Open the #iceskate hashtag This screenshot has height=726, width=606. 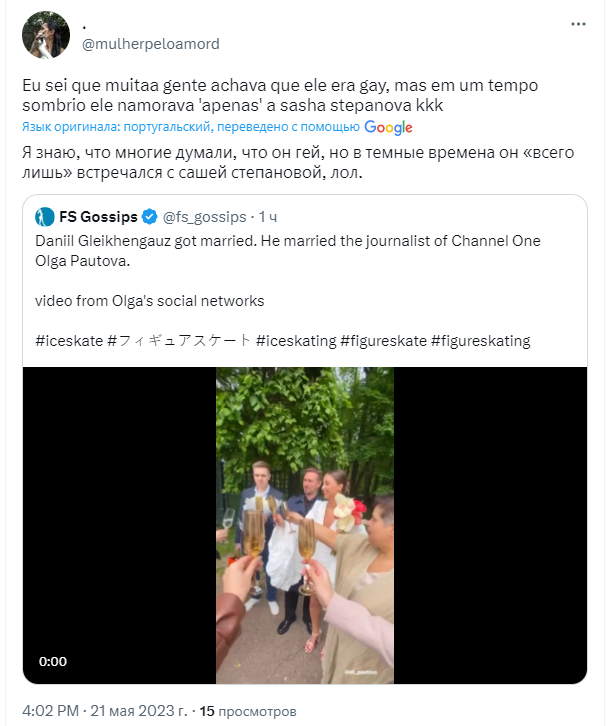(x=69, y=341)
